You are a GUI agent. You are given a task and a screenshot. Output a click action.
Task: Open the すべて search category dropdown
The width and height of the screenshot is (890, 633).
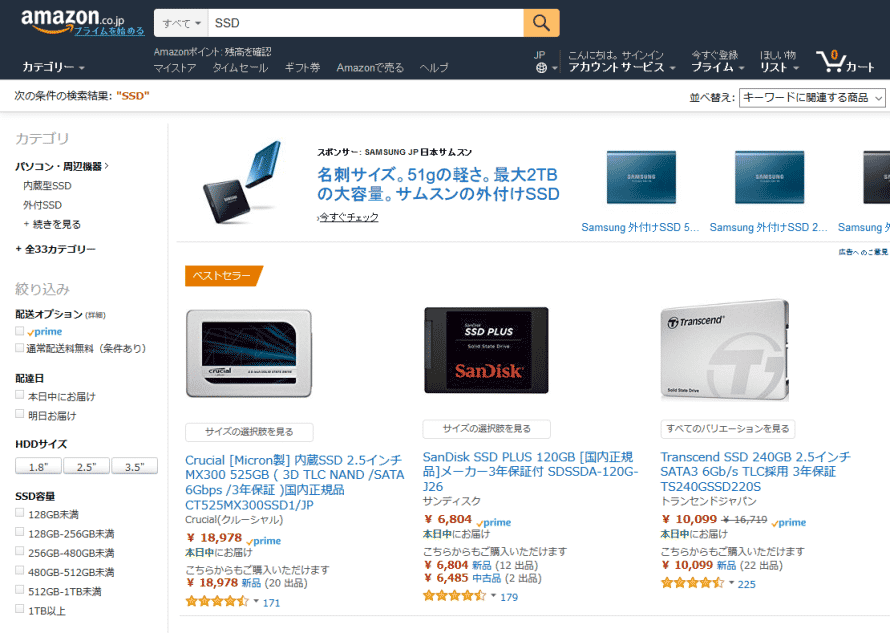click(182, 23)
